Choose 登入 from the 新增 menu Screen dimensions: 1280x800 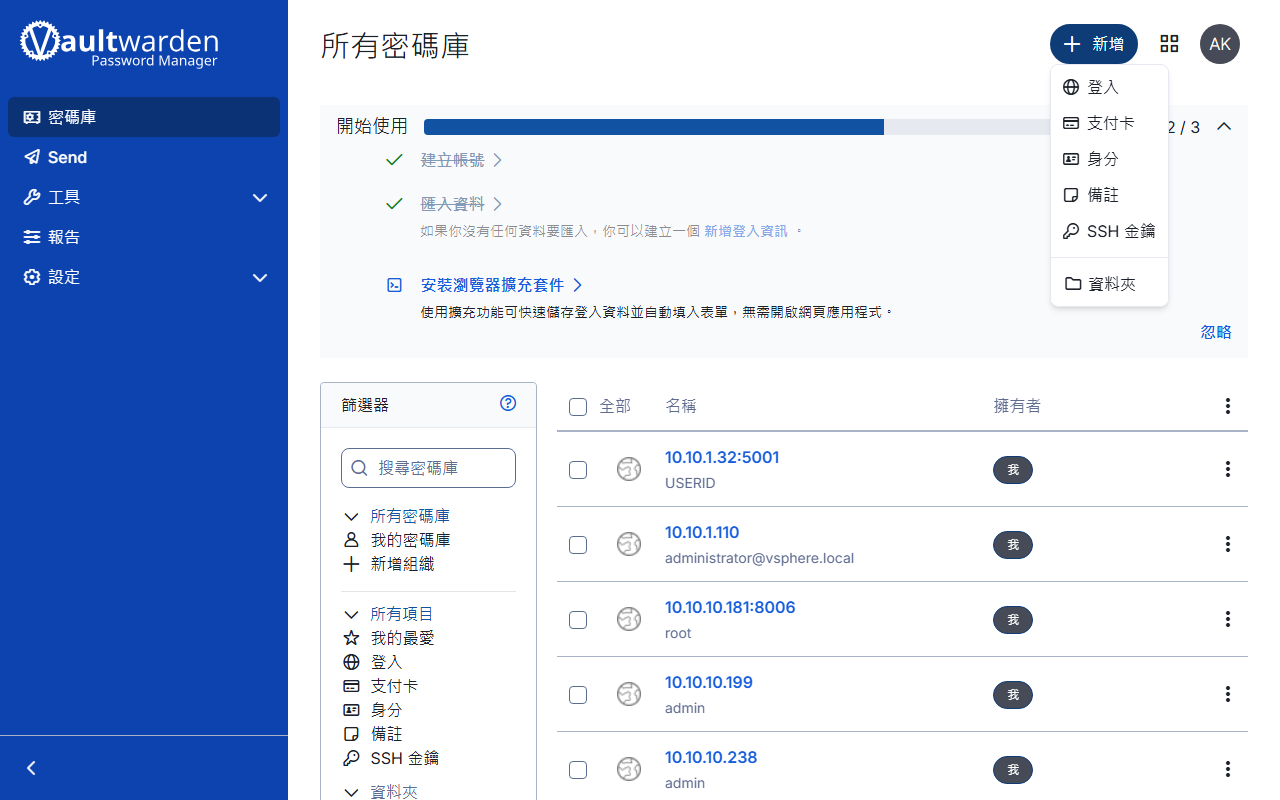click(x=1109, y=87)
